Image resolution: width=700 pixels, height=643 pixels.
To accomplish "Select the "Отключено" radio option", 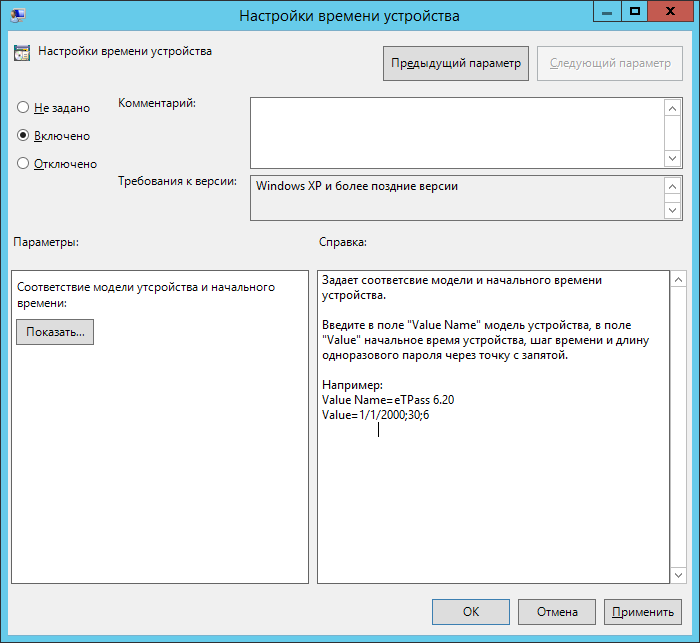I will [24, 164].
